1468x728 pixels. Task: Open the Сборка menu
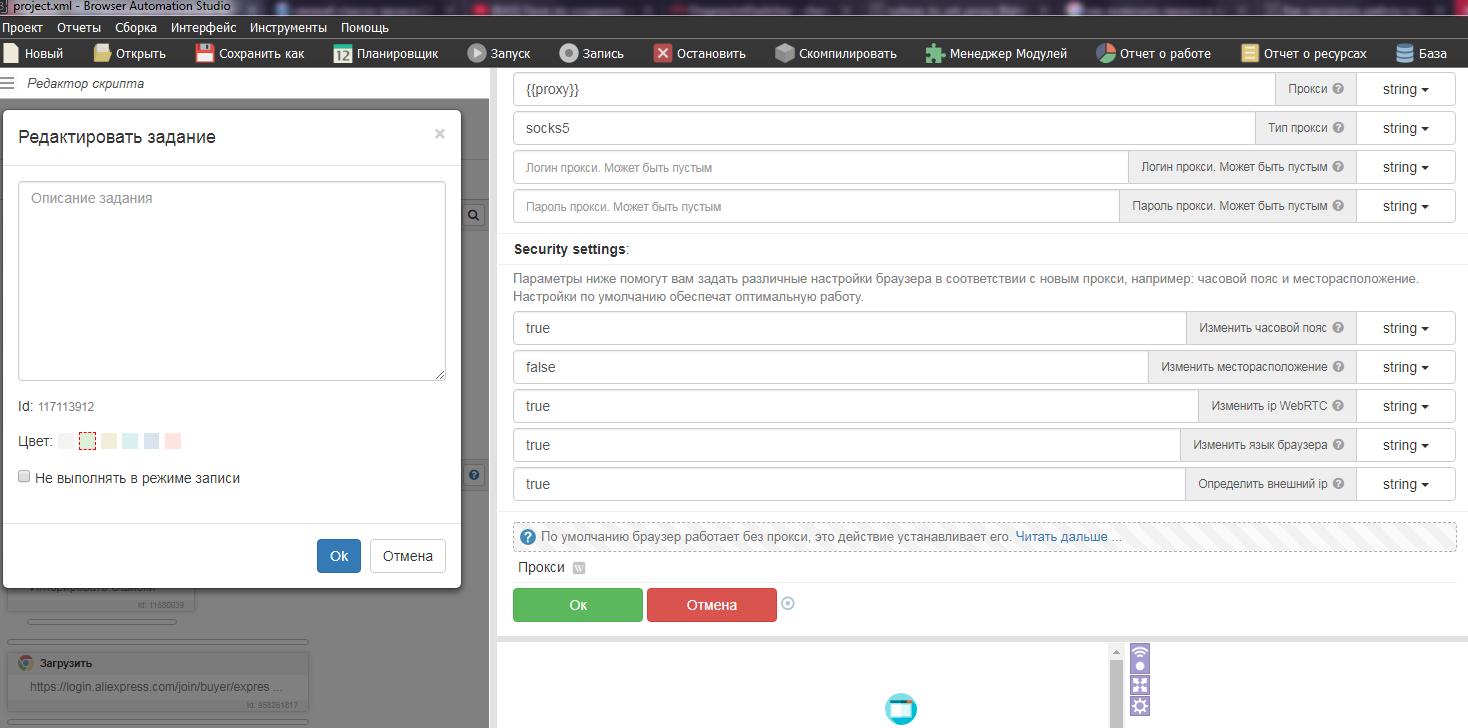136,27
